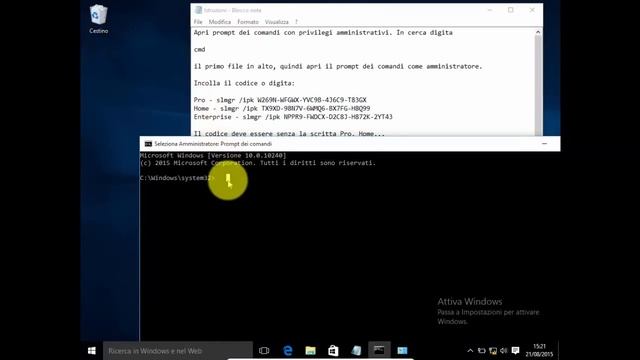Click 'Incolla il codice o digita:' line
Image resolution: width=640 pixels, height=360 pixels.
(244, 83)
